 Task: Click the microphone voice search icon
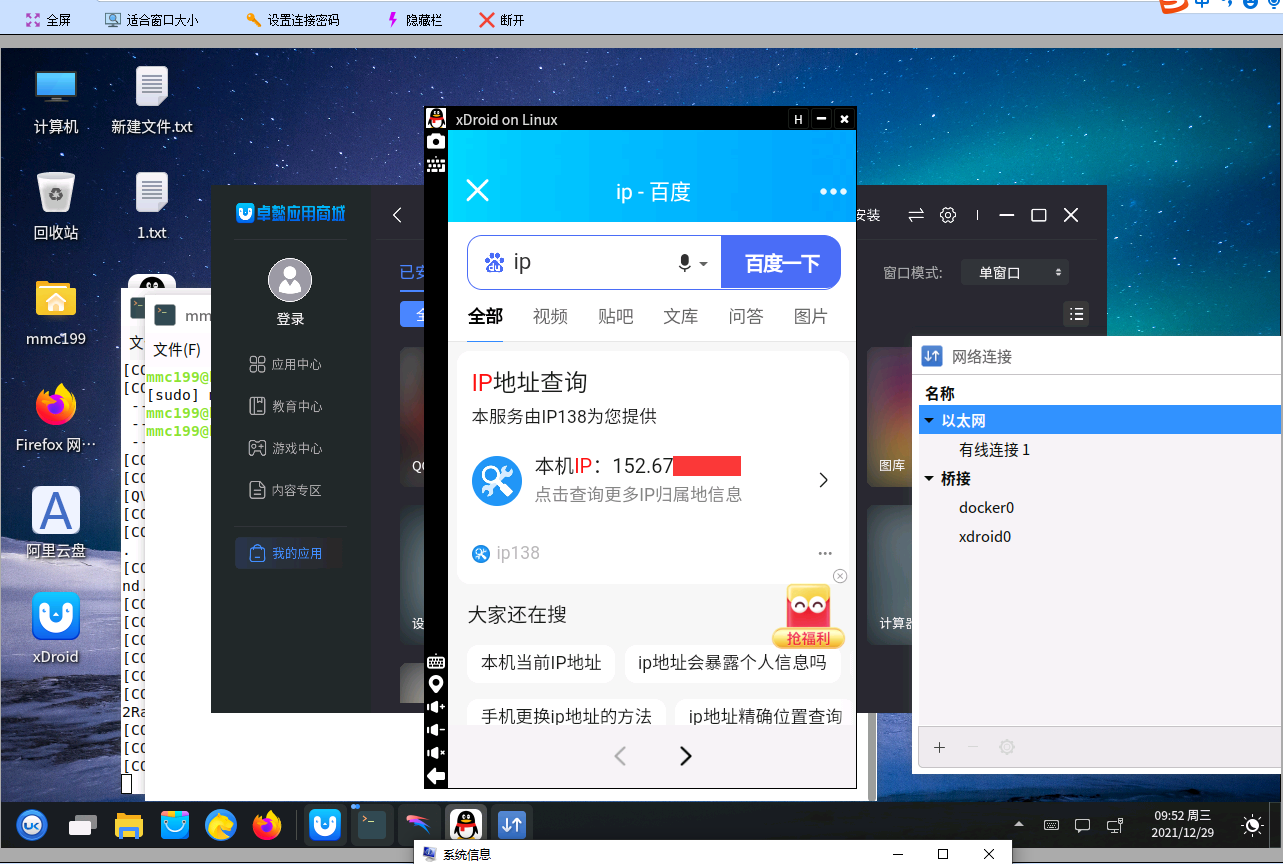[x=685, y=263]
